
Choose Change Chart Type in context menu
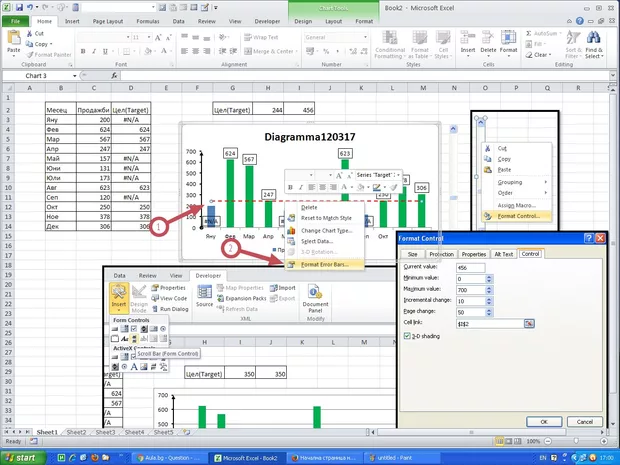point(324,231)
